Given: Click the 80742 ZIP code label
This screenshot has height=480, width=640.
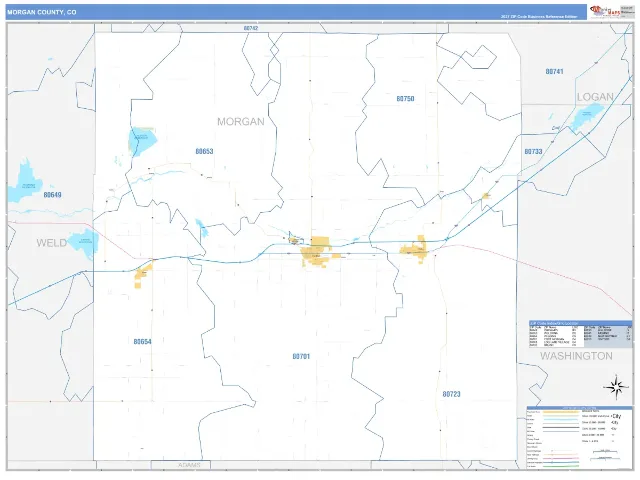Looking at the screenshot, I should [x=251, y=28].
